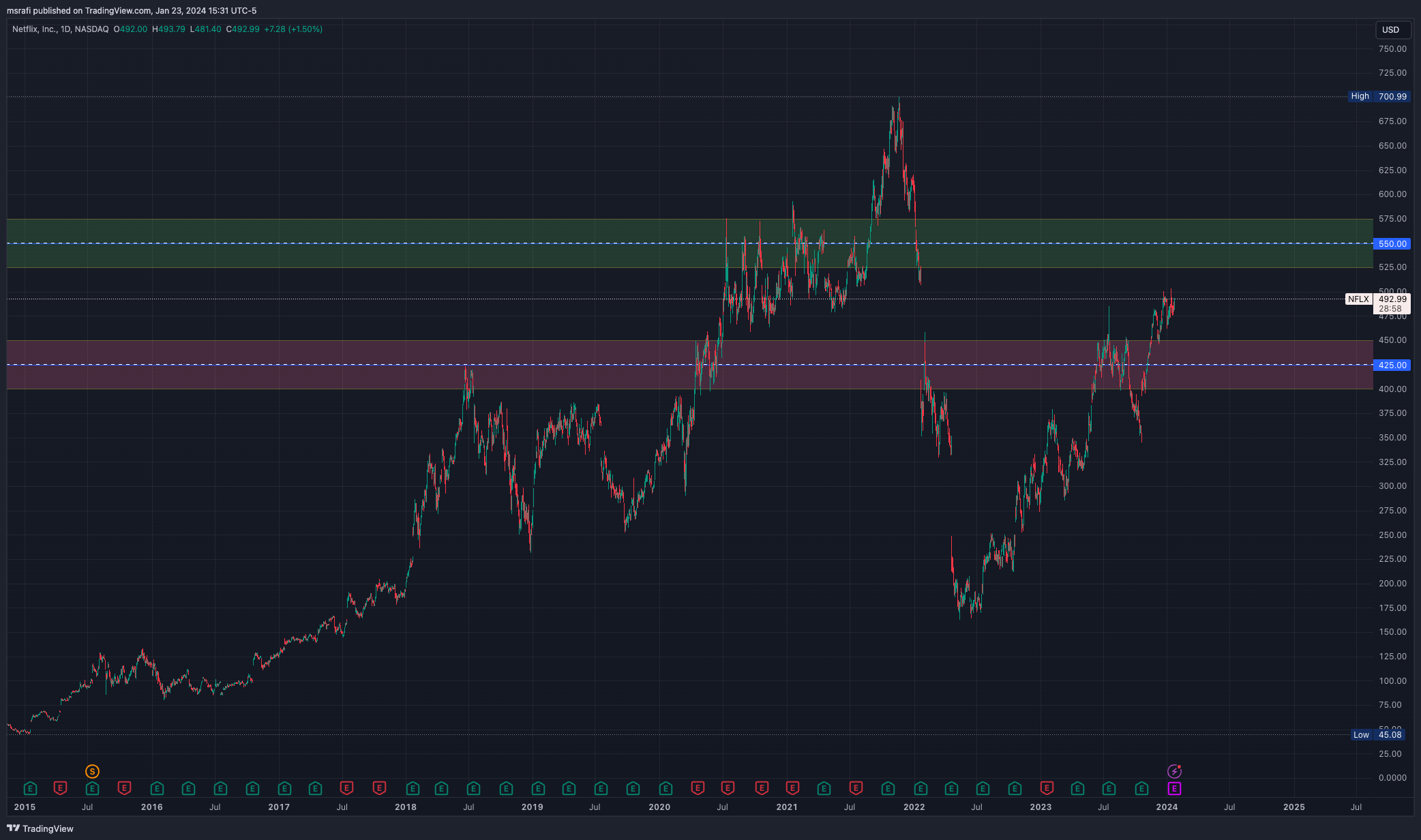Click the 492.99 current price label
This screenshot has width=1421, height=840.
[1392, 299]
